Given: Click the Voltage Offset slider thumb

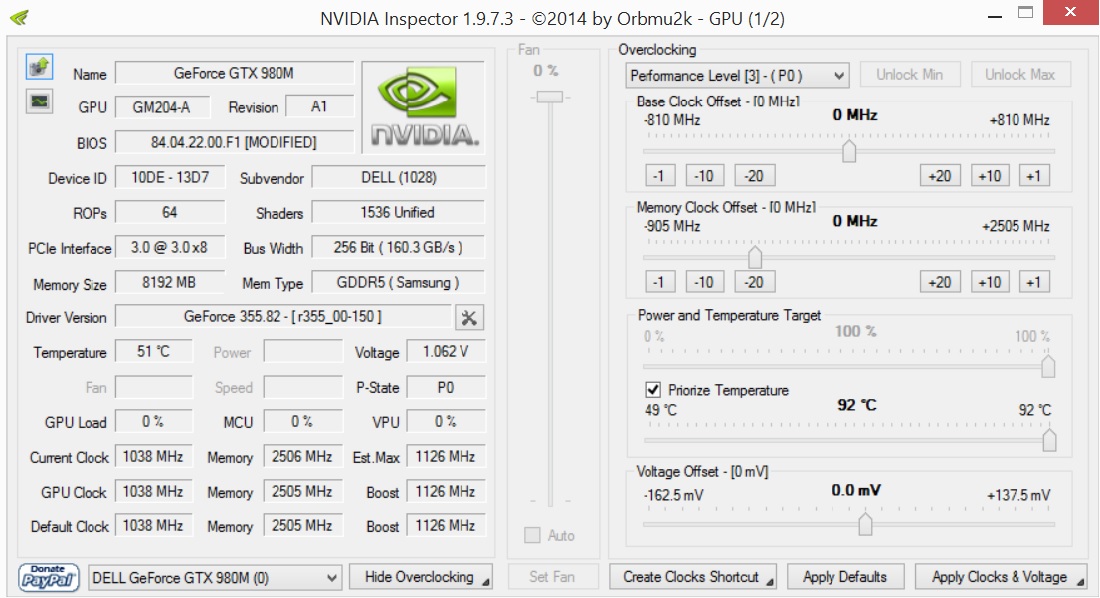Looking at the screenshot, I should pos(865,524).
